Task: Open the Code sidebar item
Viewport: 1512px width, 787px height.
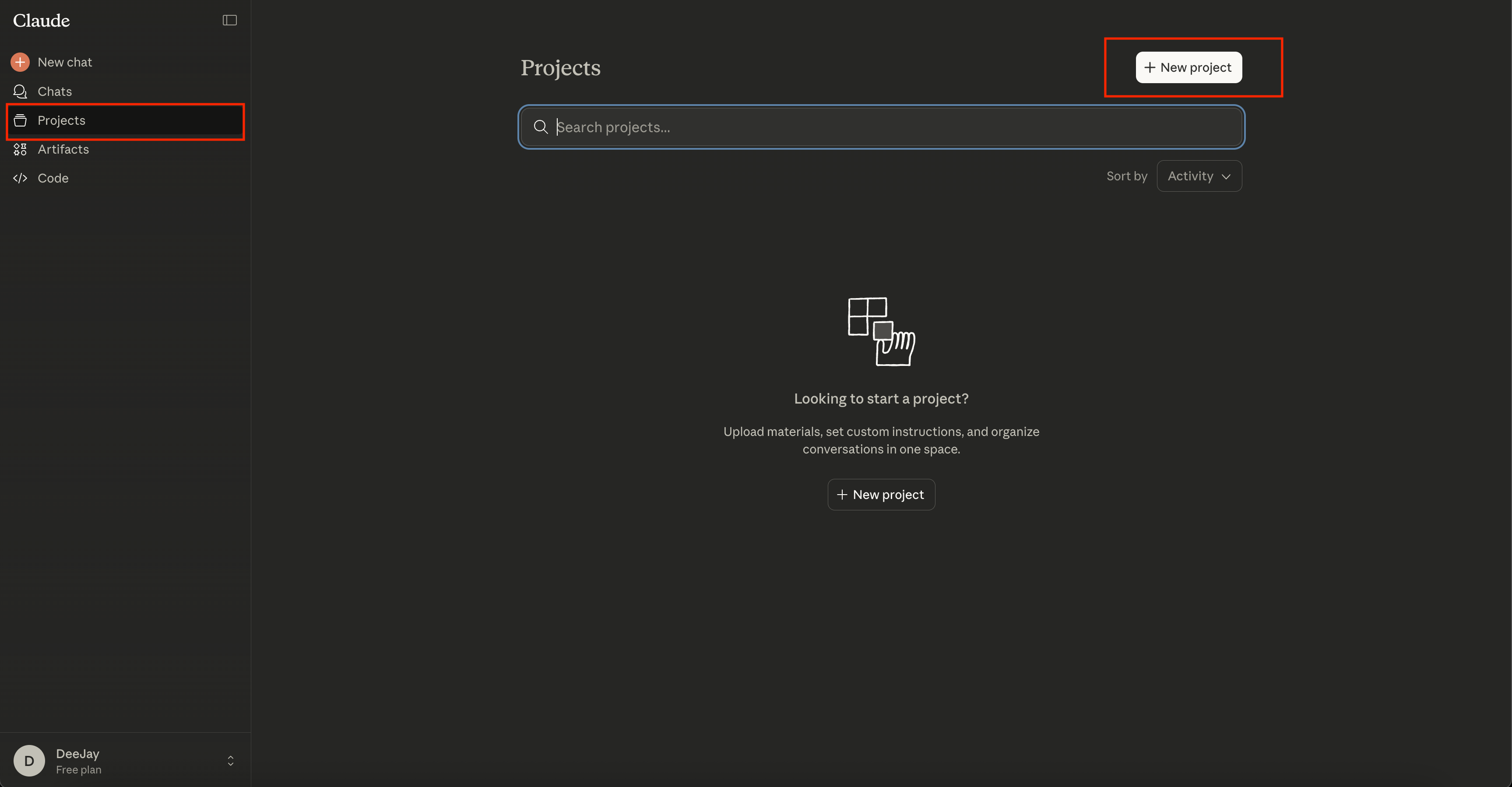Action: tap(53, 178)
